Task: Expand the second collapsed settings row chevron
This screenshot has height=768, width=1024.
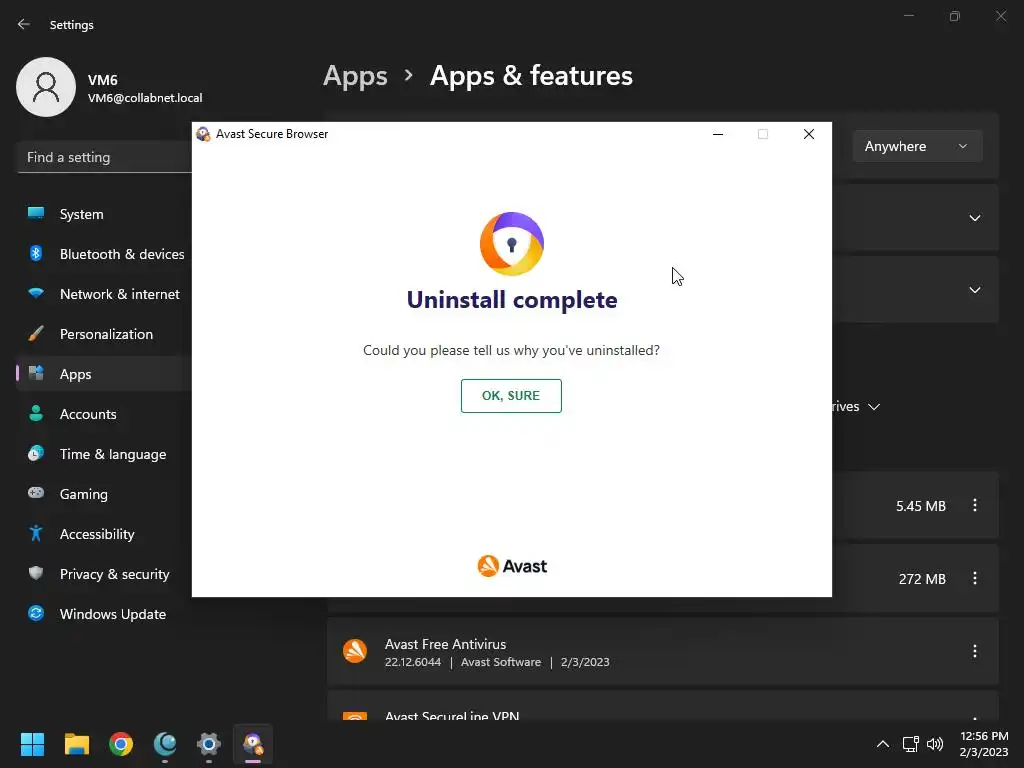Action: coord(974,289)
